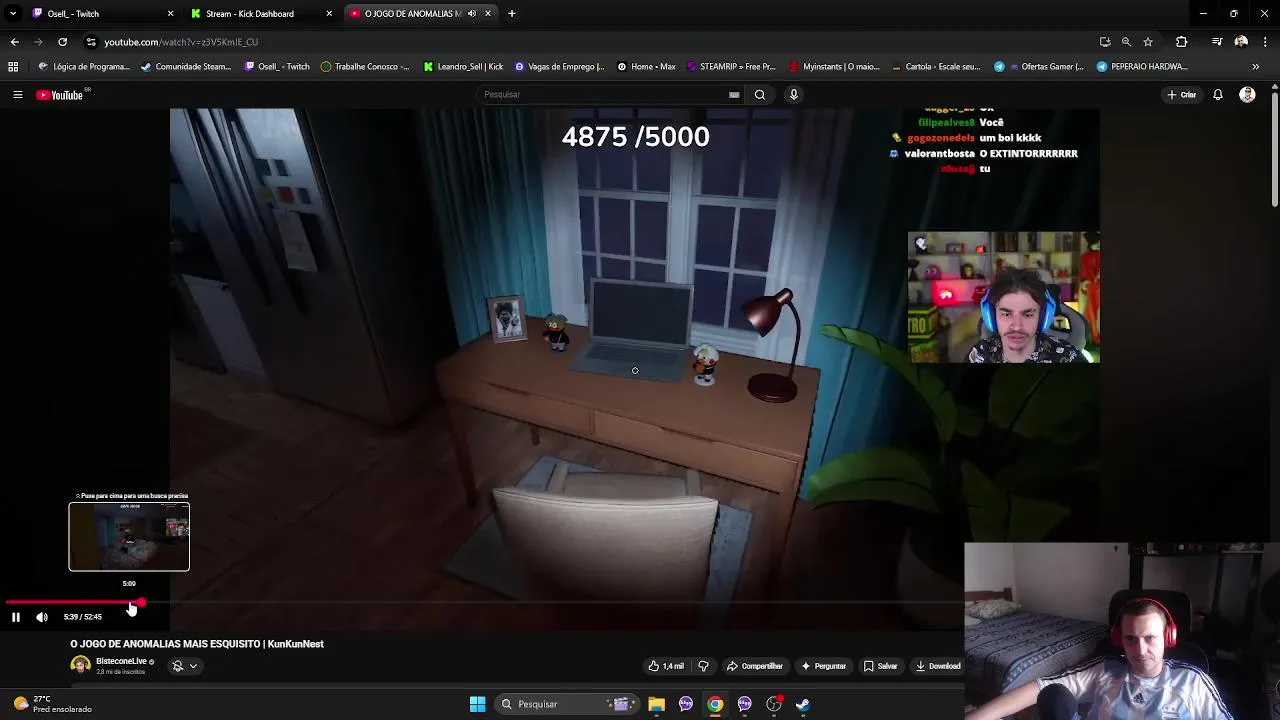Open File Explorer from taskbar
Viewport: 1280px width, 720px height.
pyautogui.click(x=656, y=704)
